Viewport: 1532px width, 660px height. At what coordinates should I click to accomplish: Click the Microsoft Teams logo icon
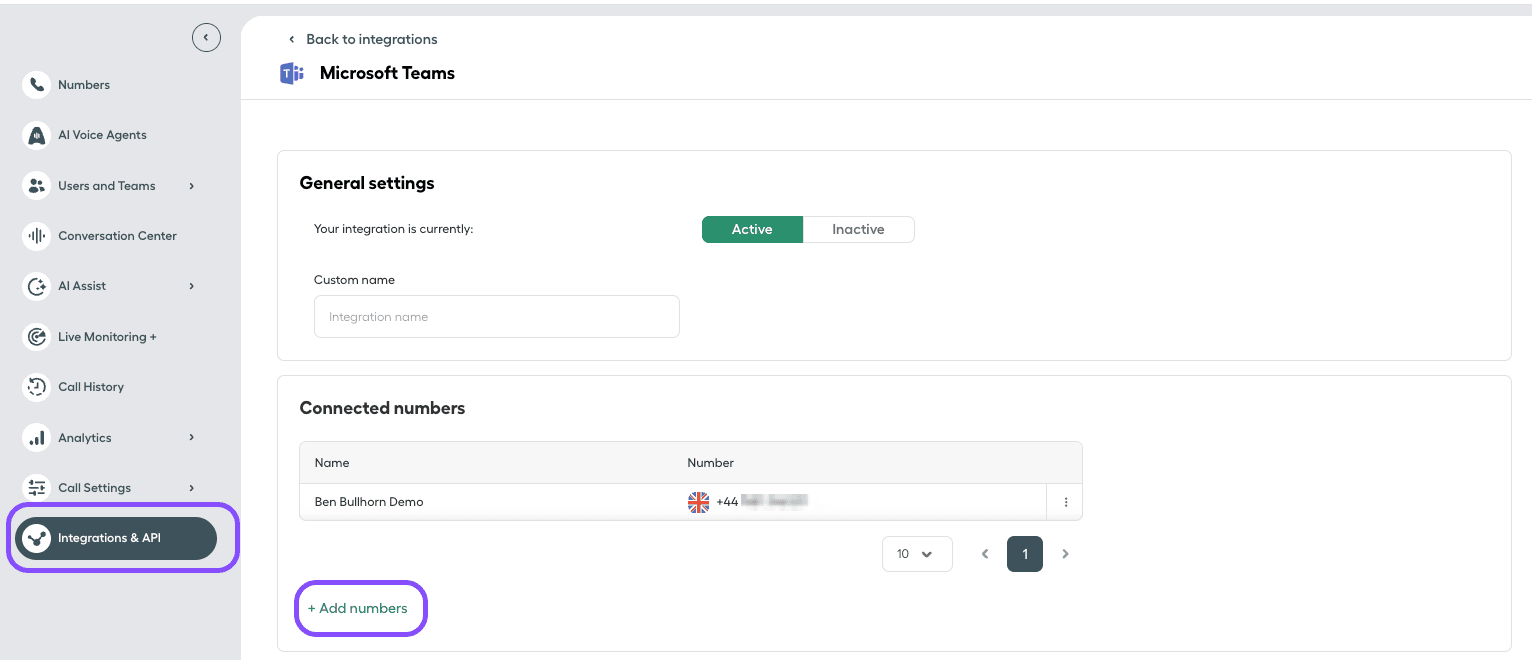point(292,73)
